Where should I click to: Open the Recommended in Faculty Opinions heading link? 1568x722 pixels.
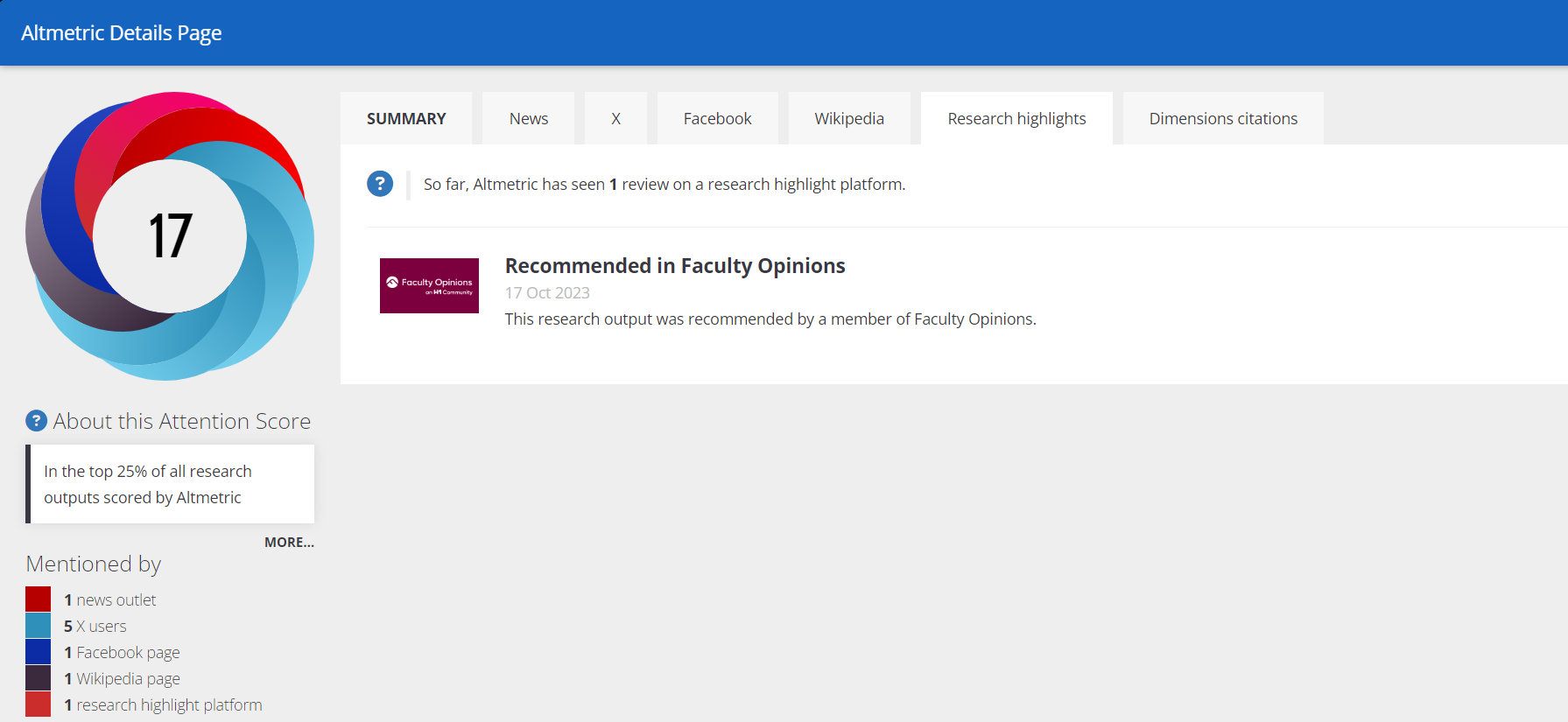click(675, 266)
